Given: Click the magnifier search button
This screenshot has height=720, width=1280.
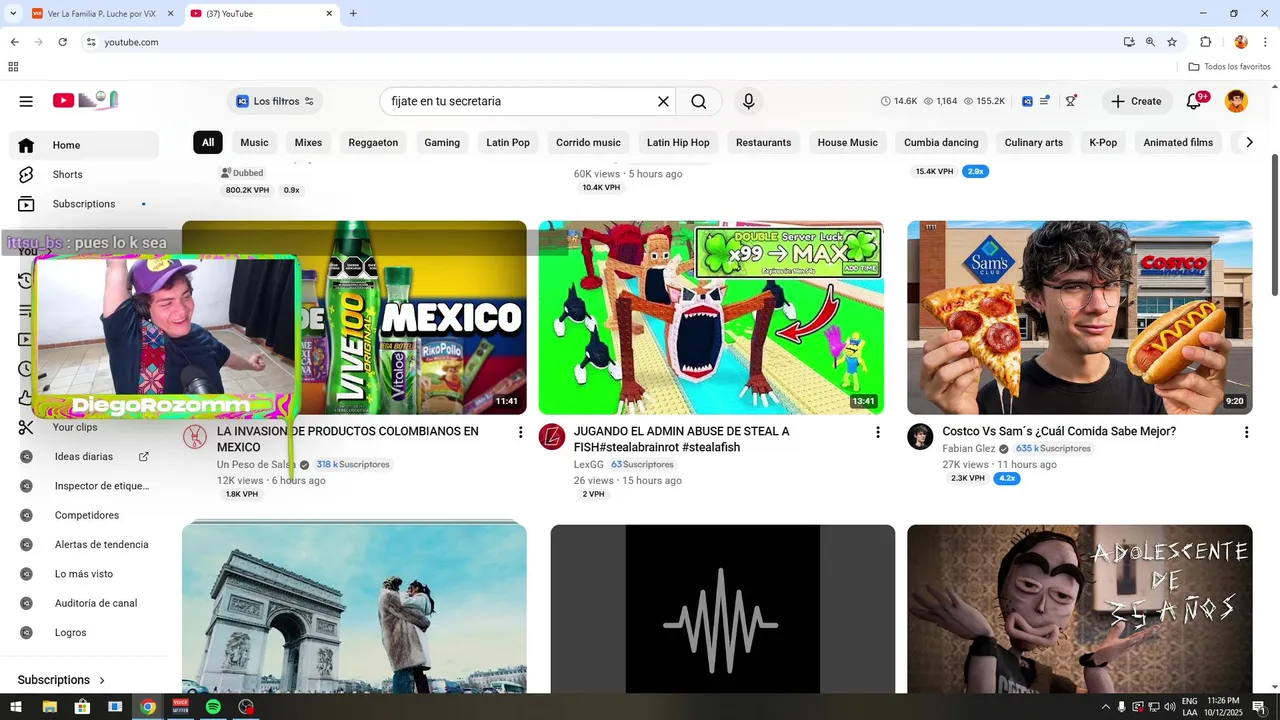Looking at the screenshot, I should 699,101.
